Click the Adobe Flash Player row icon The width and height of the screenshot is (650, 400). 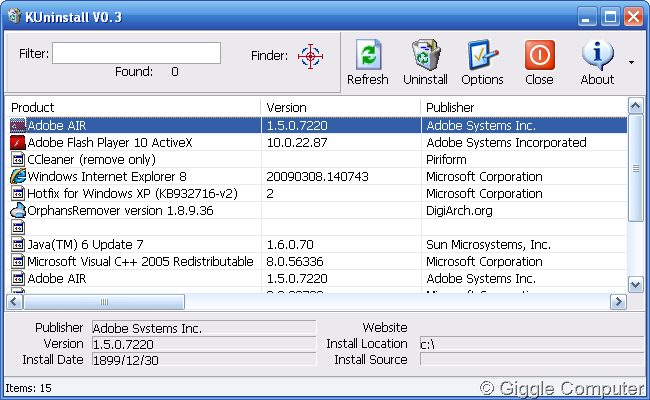click(x=17, y=143)
